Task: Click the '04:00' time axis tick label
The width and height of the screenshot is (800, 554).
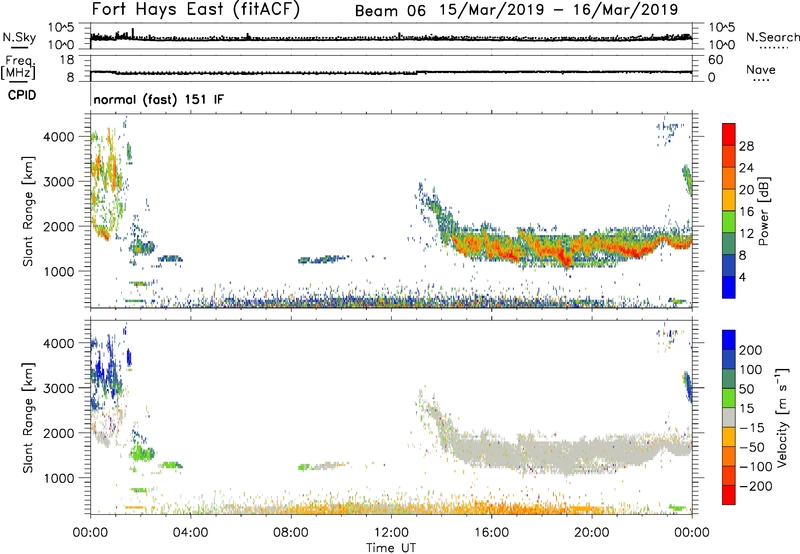Action: click(190, 533)
